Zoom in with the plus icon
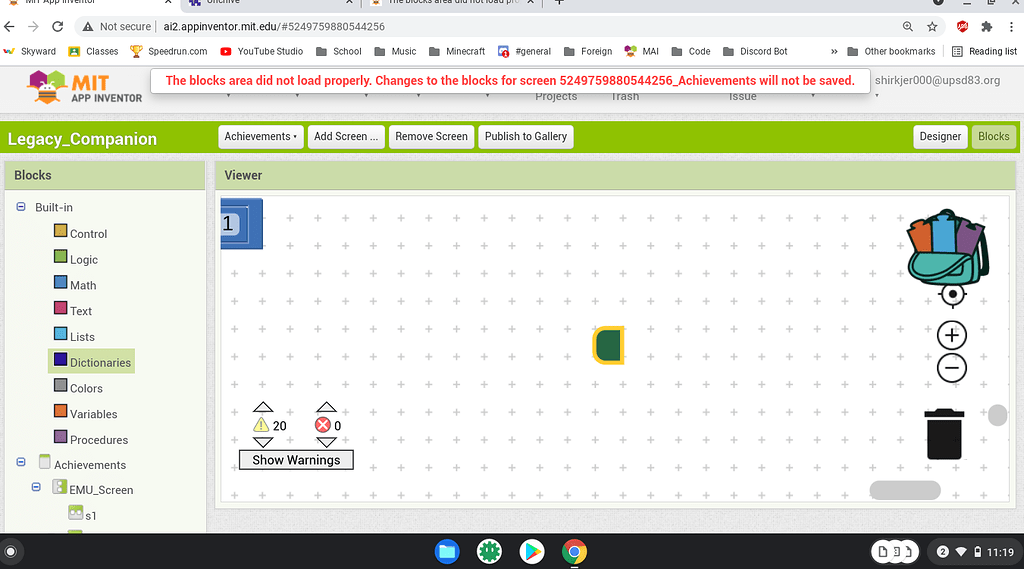This screenshot has height=569, width=1024. 952,336
